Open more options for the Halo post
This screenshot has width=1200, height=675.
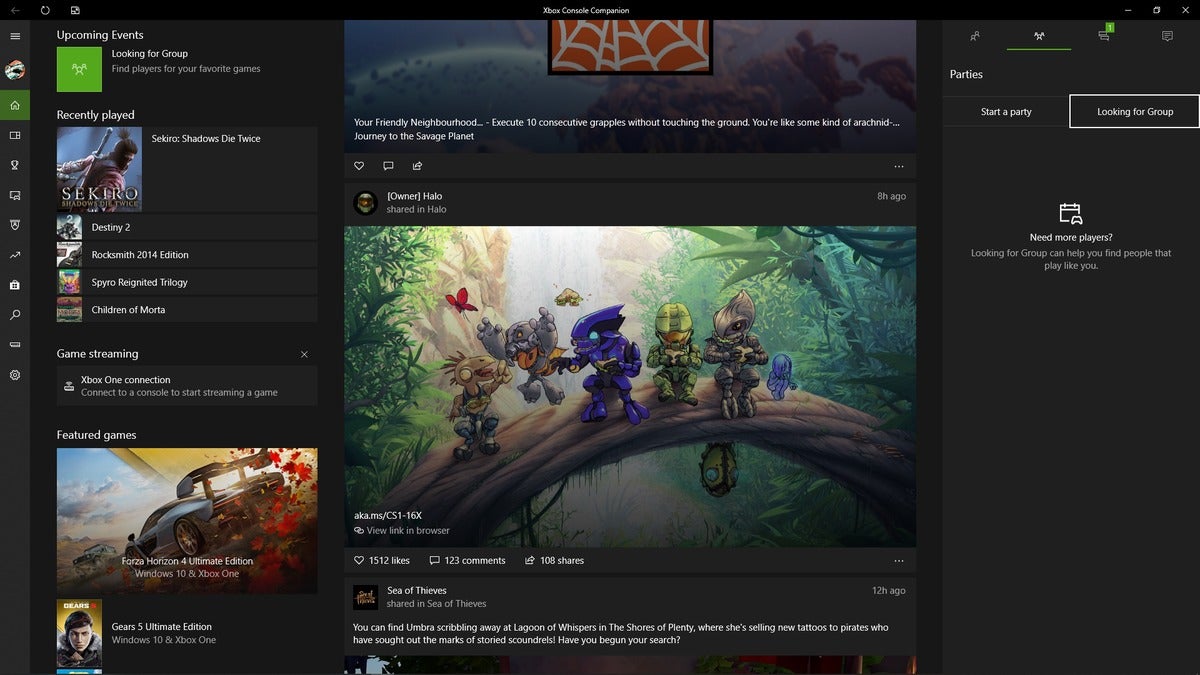[899, 561]
